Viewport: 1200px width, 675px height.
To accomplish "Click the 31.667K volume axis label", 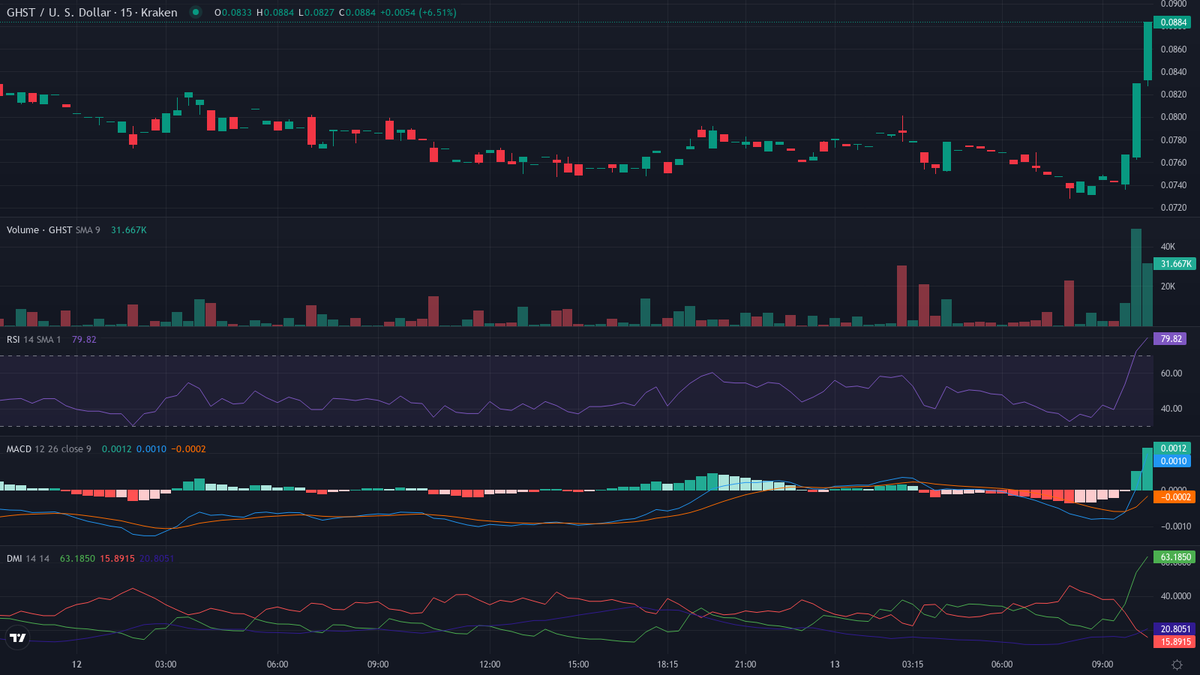I will (1174, 264).
